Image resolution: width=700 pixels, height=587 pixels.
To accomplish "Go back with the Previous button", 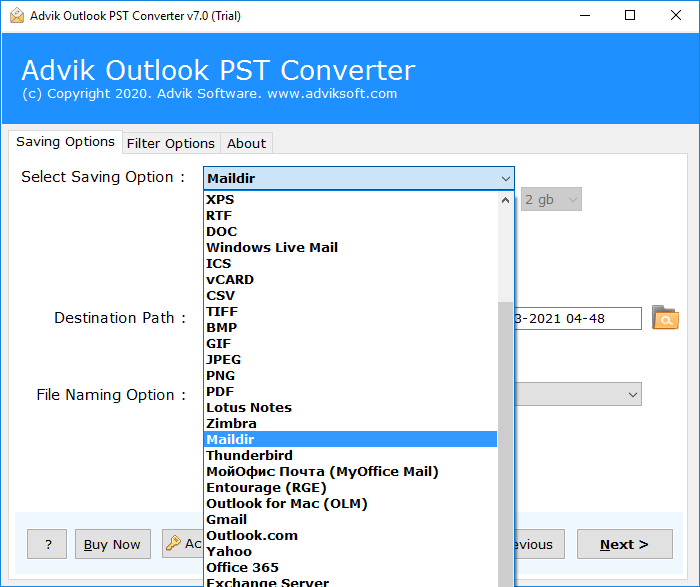I will [539, 544].
